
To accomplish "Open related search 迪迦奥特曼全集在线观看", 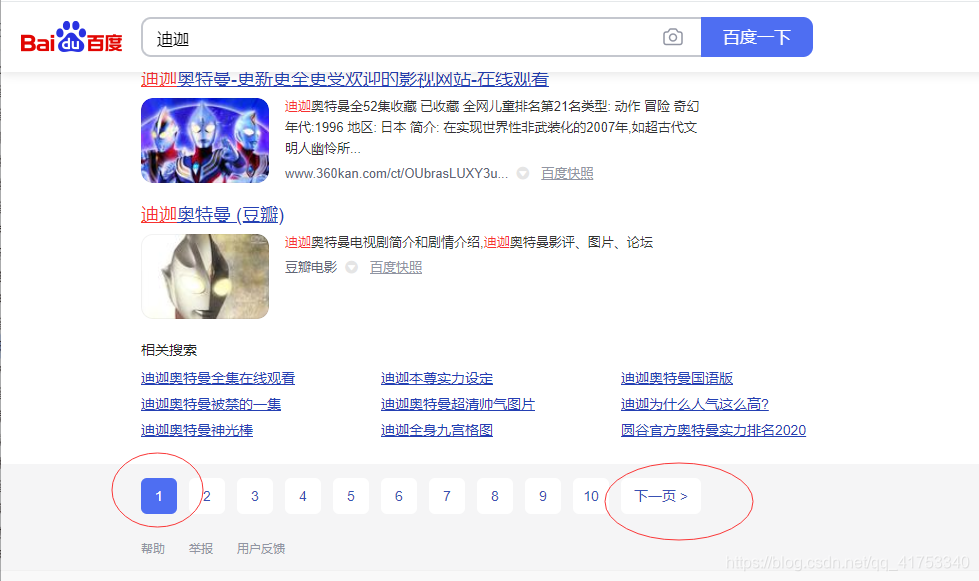I will tap(218, 378).
